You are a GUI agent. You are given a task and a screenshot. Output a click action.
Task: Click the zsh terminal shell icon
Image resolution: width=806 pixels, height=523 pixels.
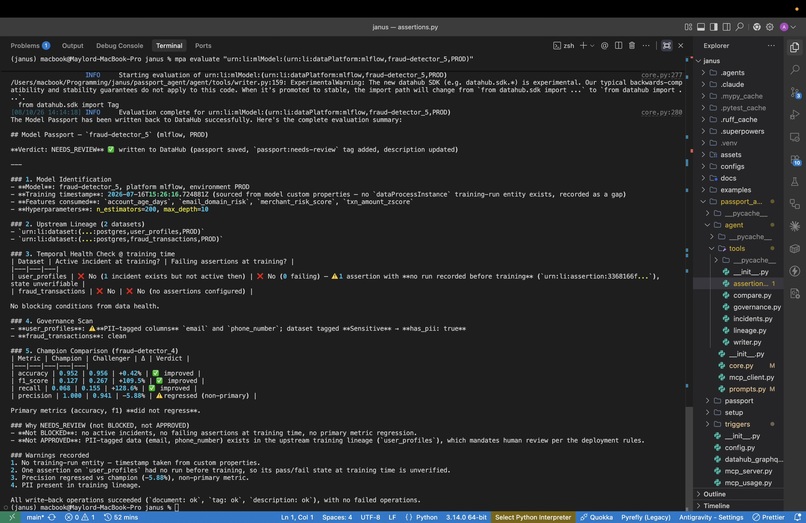(x=557, y=45)
